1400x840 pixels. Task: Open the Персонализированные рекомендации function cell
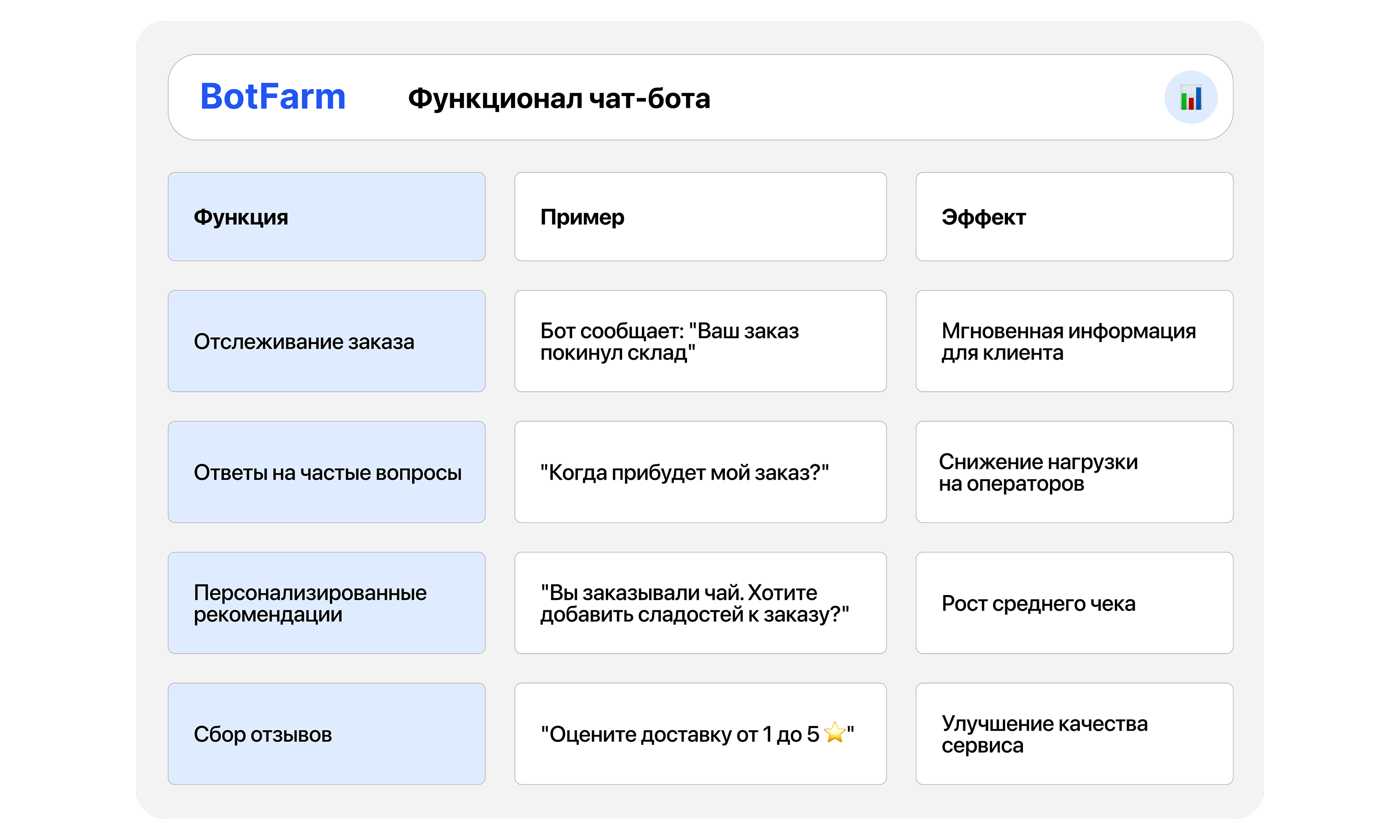(326, 603)
